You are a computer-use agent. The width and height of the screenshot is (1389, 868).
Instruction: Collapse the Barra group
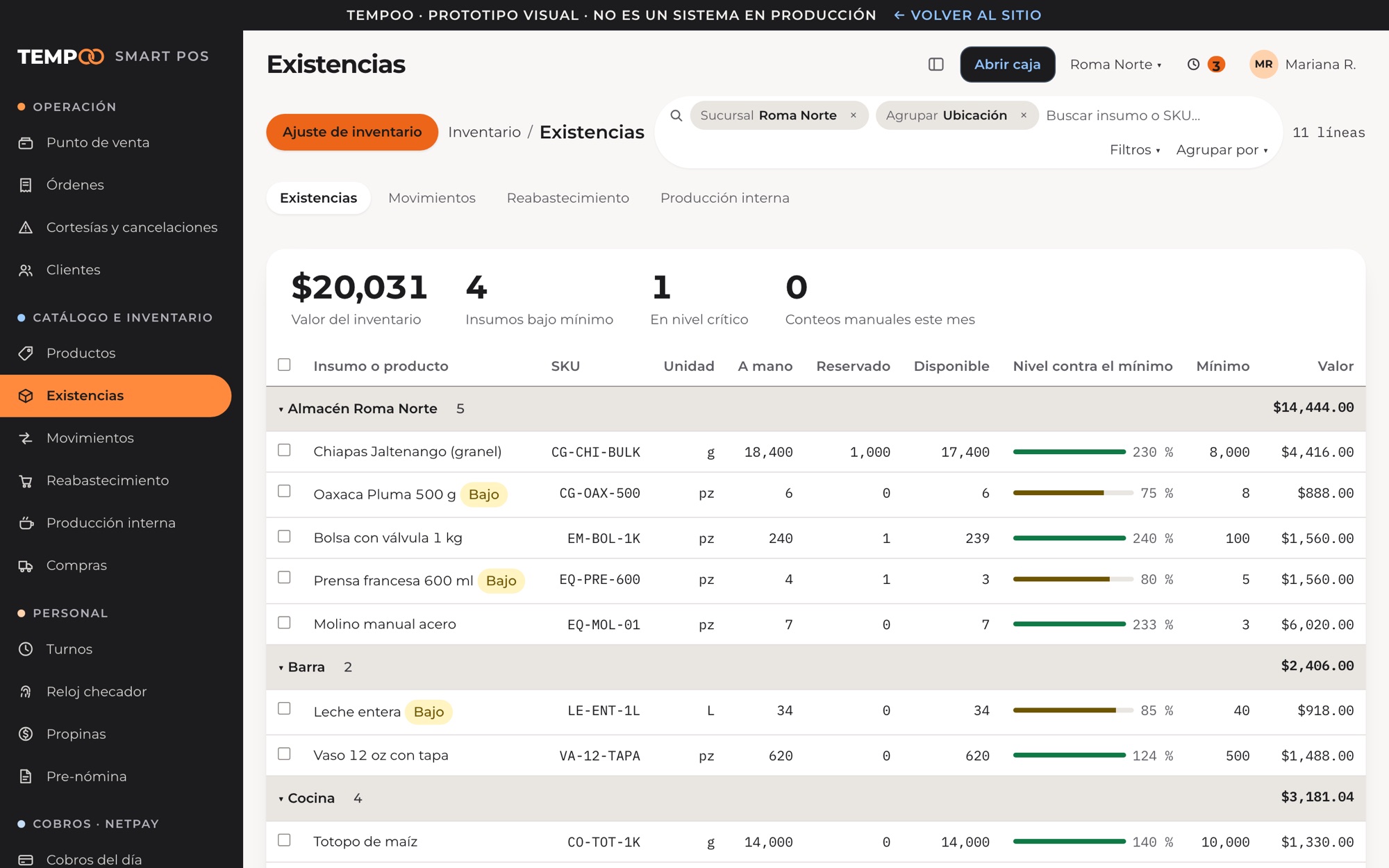pyautogui.click(x=281, y=668)
